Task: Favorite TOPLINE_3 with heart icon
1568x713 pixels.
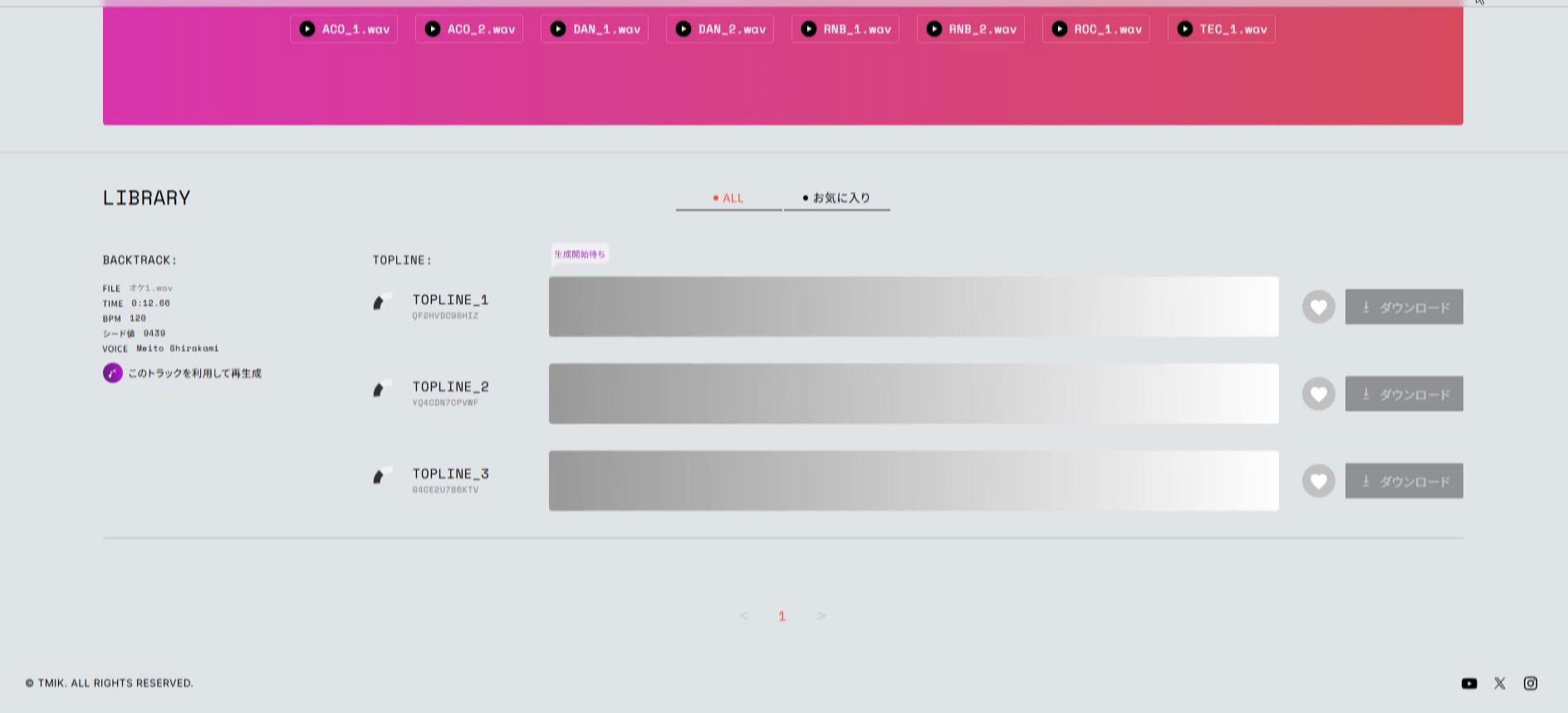Action: 1318,481
